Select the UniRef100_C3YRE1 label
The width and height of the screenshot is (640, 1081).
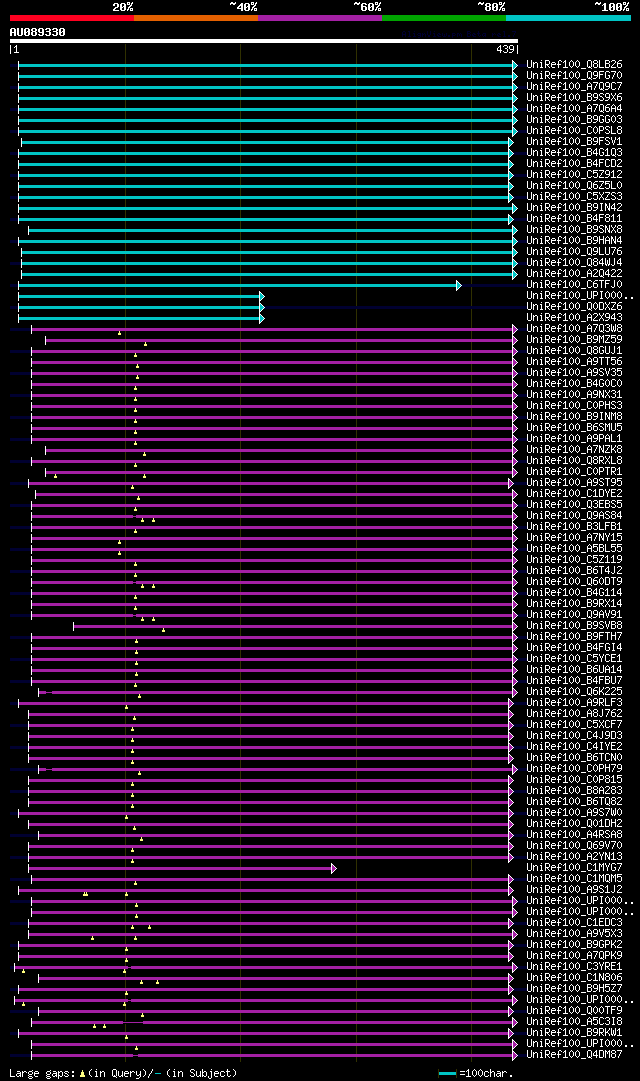(x=574, y=968)
